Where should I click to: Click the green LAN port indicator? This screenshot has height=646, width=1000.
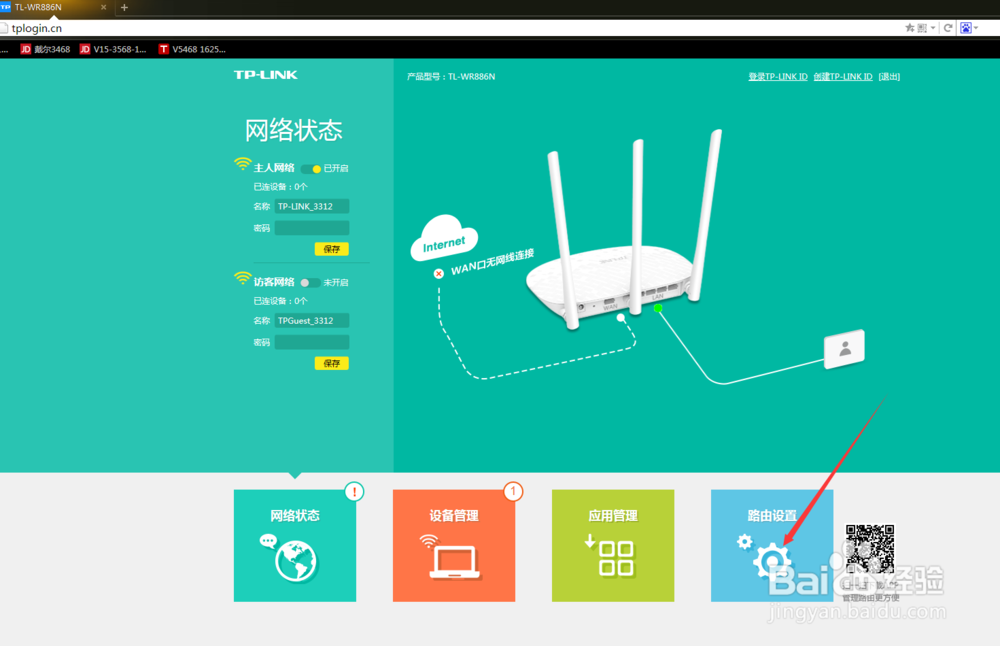(658, 308)
